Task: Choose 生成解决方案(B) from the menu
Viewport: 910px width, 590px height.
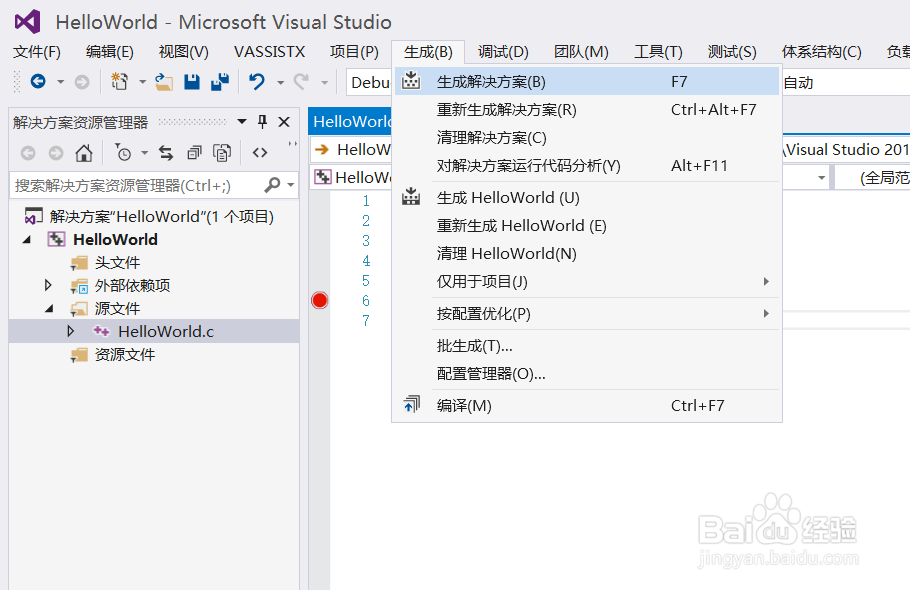Action: 588,82
